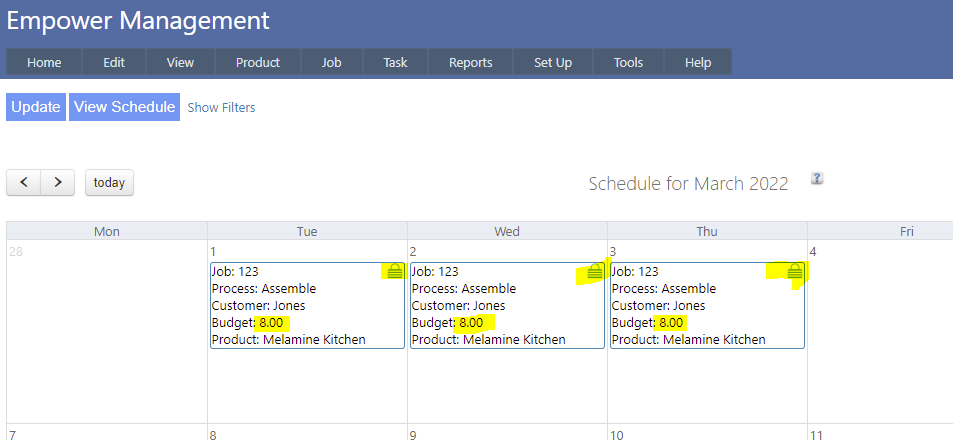Open the Product menu
Viewport: 954px width, 440px height.
tap(257, 62)
